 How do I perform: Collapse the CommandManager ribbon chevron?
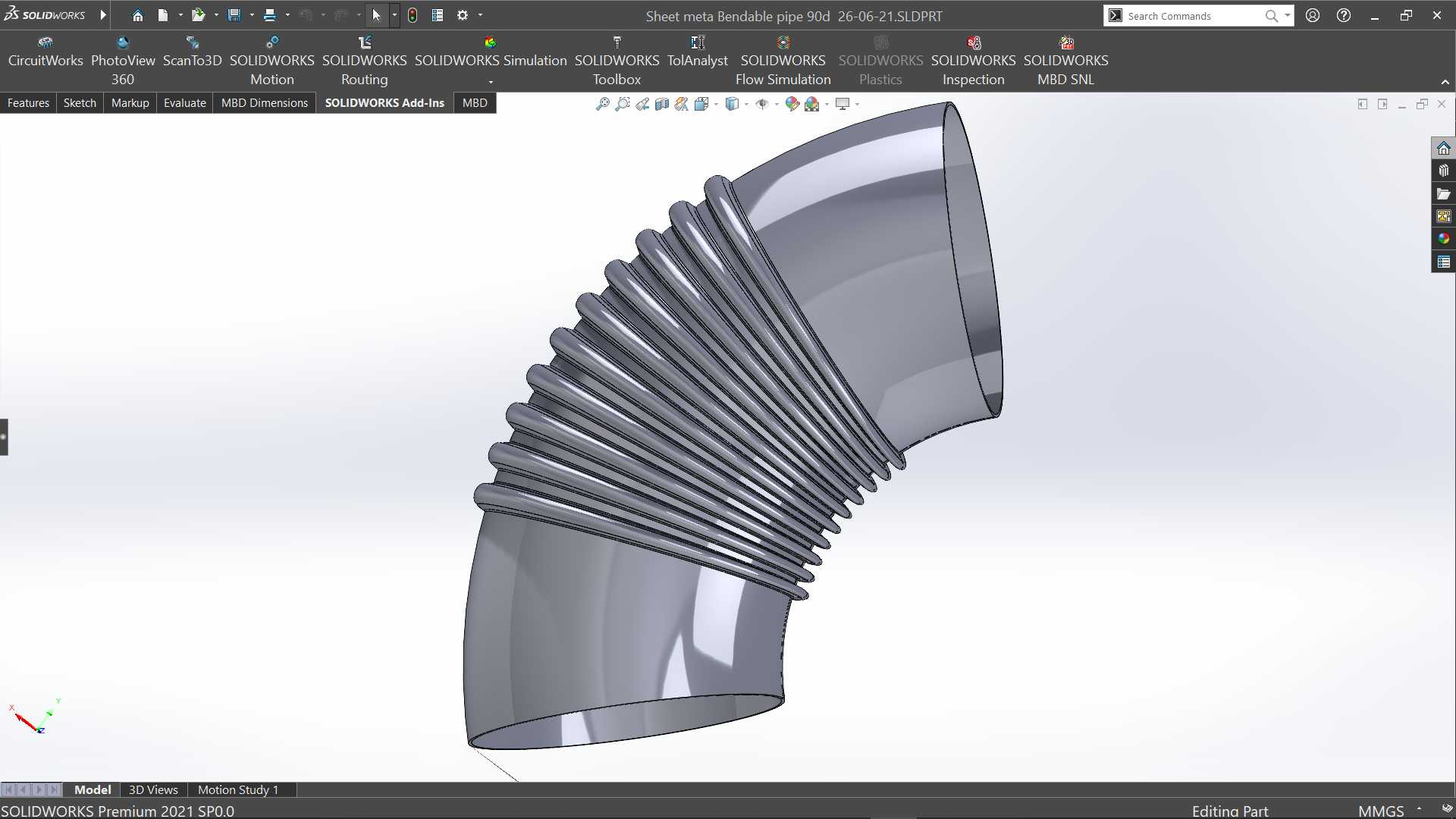(x=1445, y=82)
